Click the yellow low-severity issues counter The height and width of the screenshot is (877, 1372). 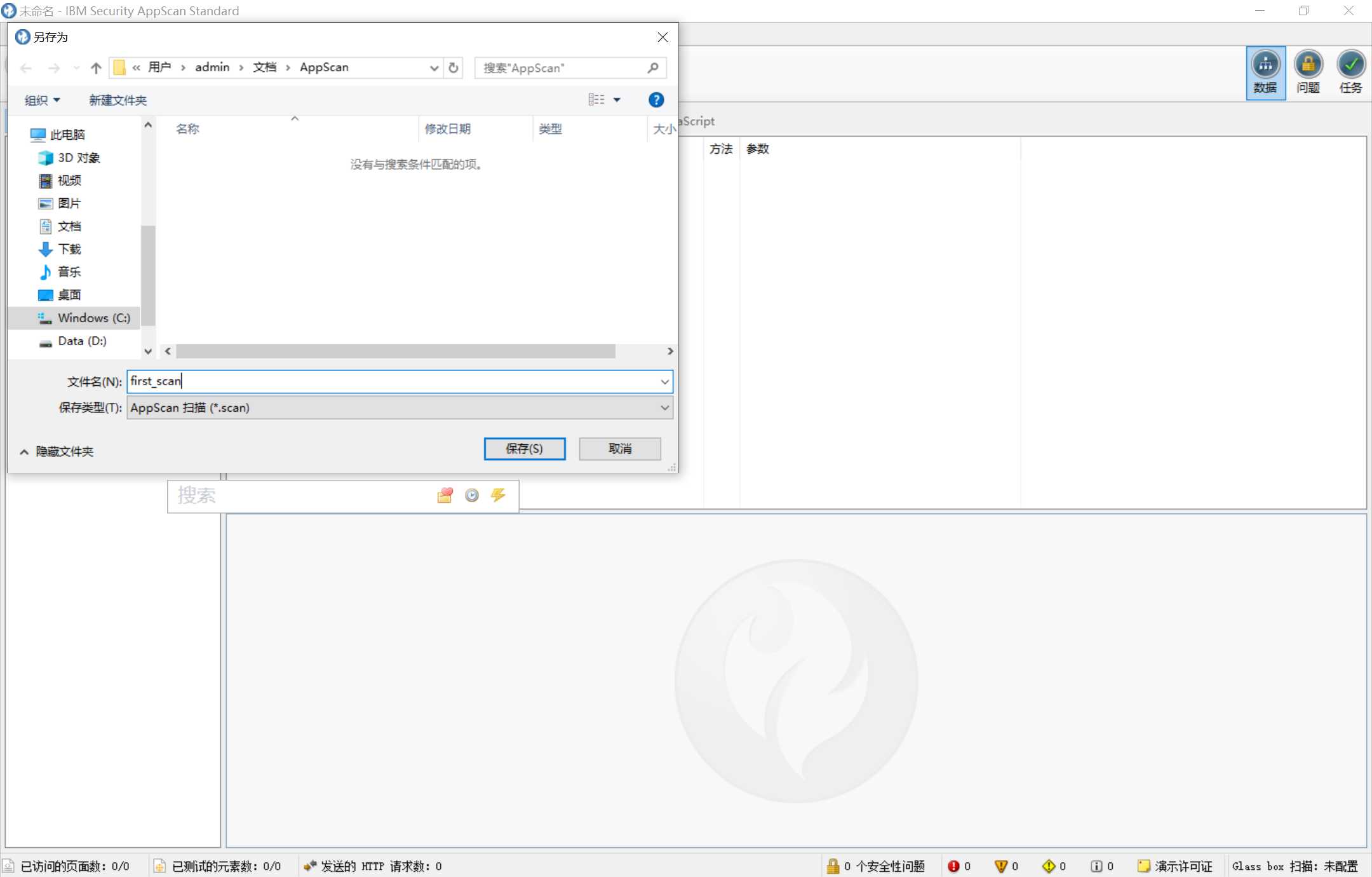[1054, 866]
